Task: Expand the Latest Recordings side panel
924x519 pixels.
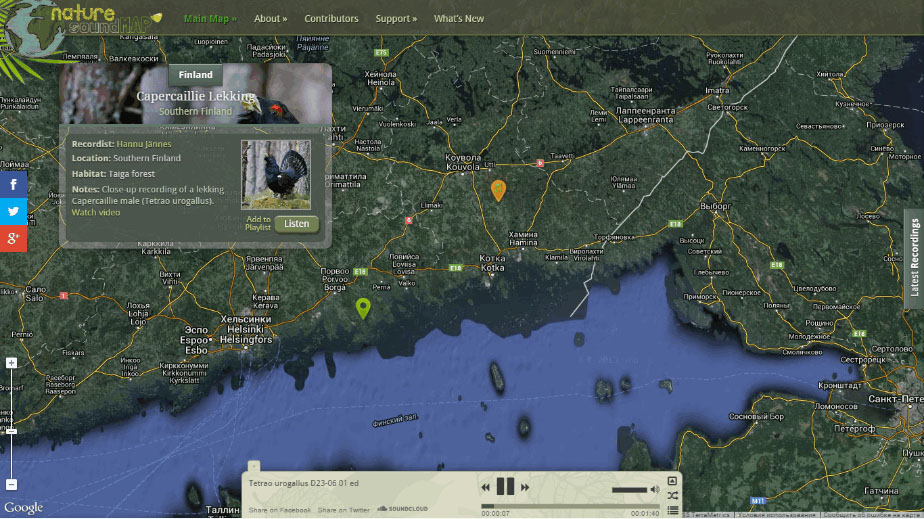Action: pyautogui.click(x=914, y=257)
